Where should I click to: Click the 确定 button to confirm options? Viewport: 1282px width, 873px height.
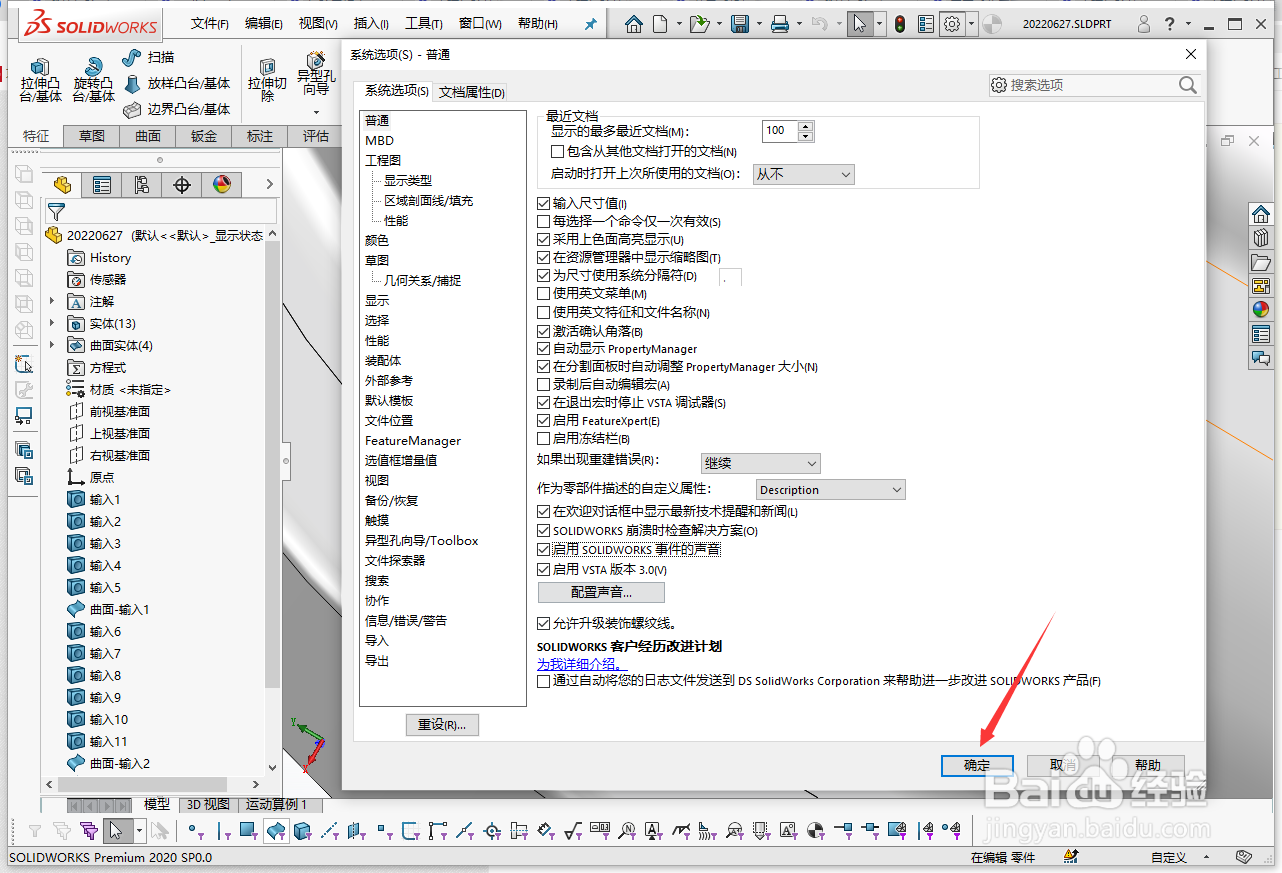pos(977,766)
